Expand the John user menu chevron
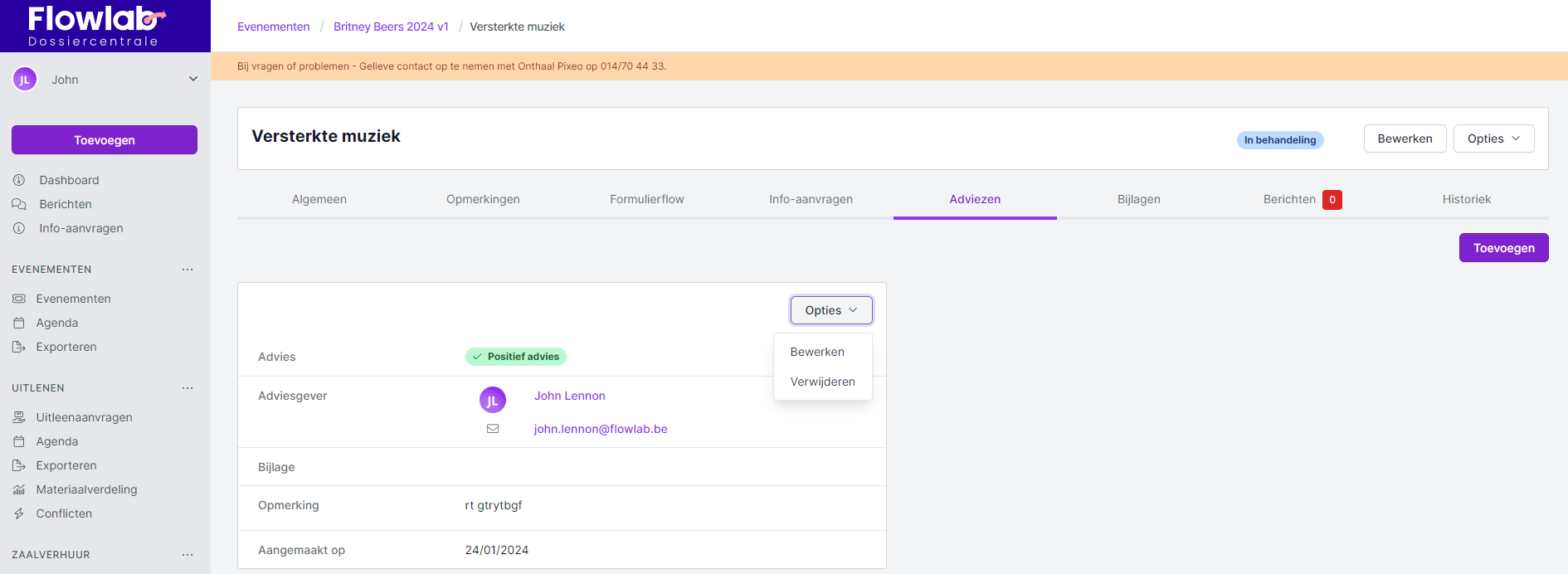The image size is (1568, 574). coord(193,80)
